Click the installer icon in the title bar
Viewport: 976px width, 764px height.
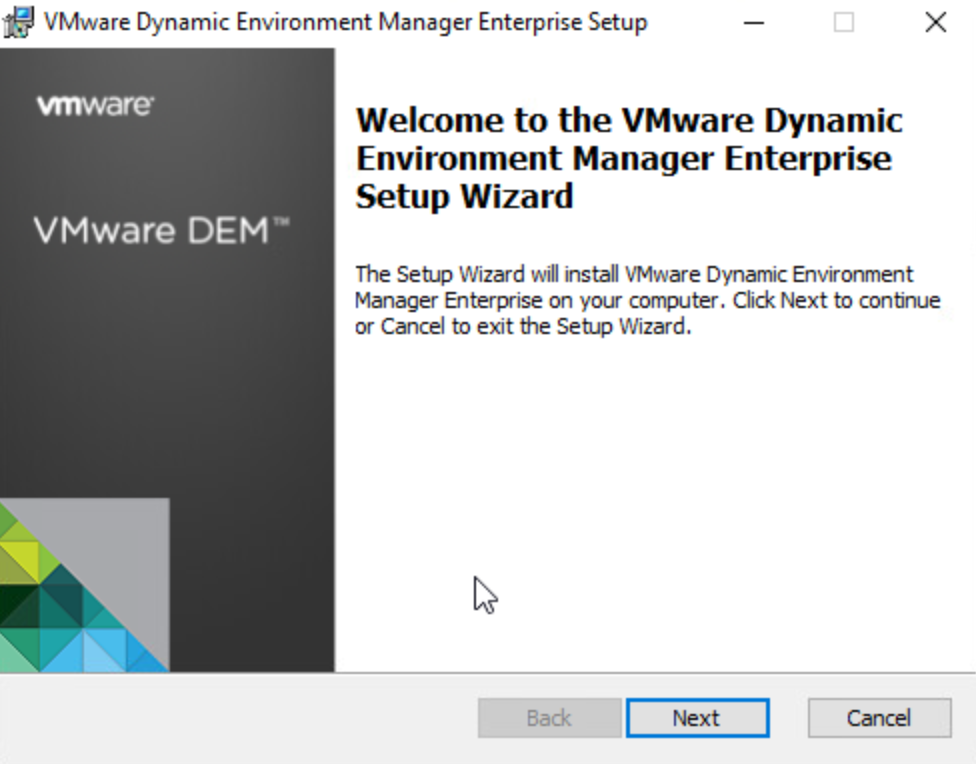(x=18, y=22)
